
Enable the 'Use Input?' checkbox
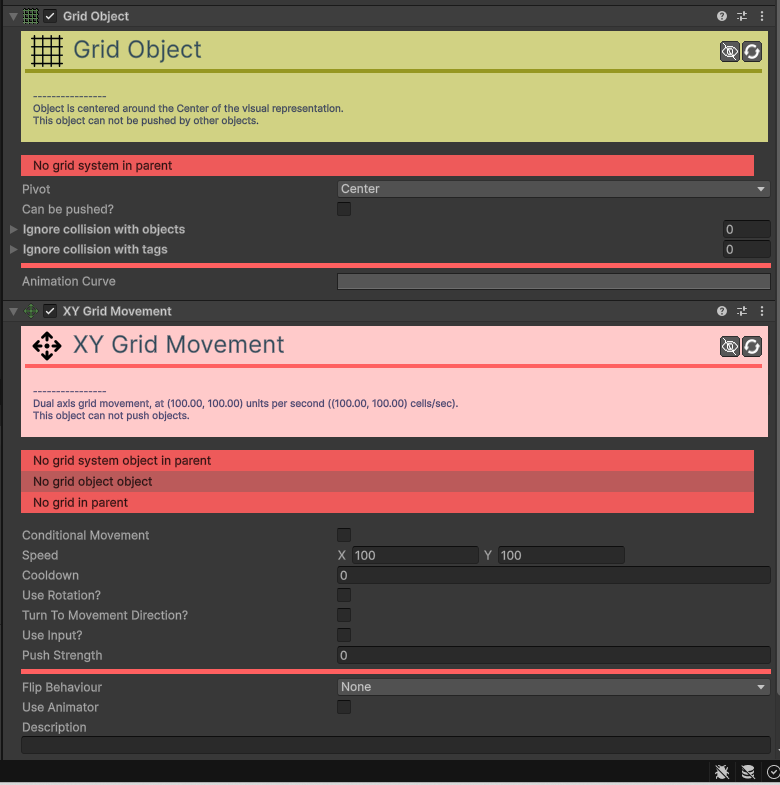pyautogui.click(x=344, y=635)
